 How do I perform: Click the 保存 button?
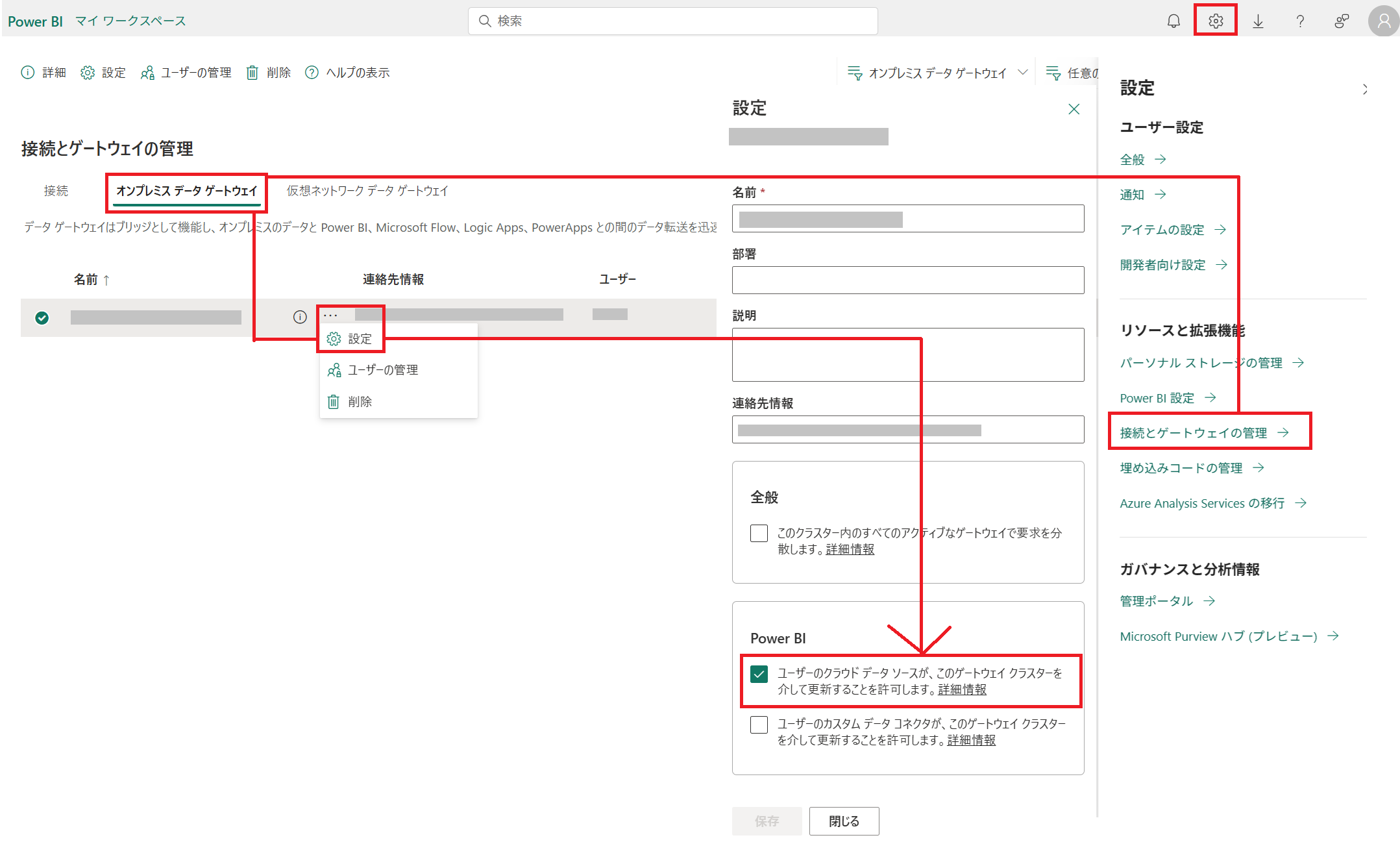[x=767, y=821]
